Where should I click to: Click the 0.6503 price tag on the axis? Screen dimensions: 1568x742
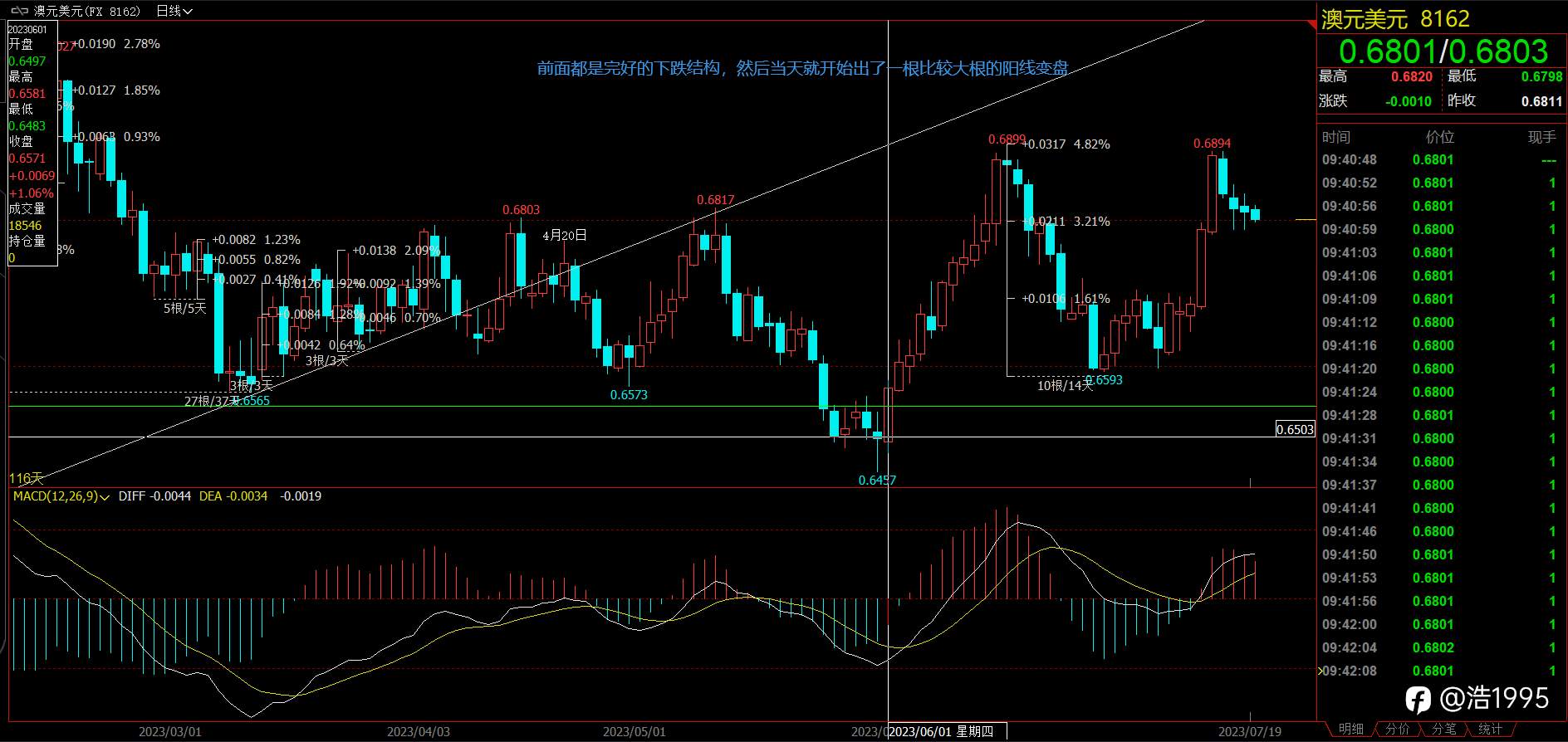[1295, 429]
